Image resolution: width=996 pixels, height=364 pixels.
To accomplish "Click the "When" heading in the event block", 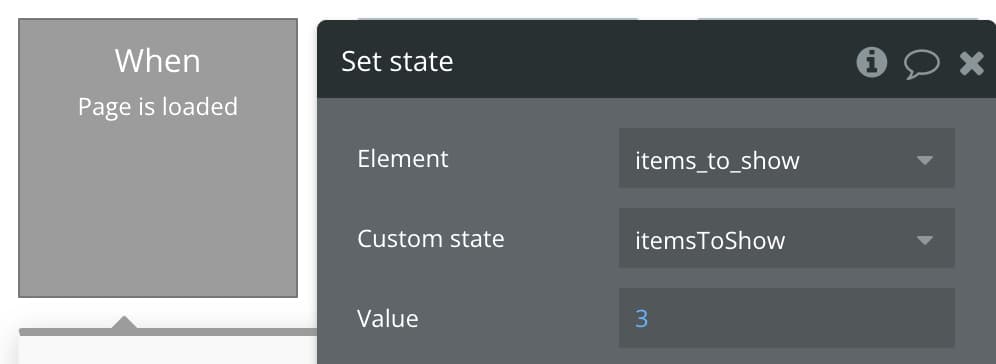I will [x=158, y=62].
